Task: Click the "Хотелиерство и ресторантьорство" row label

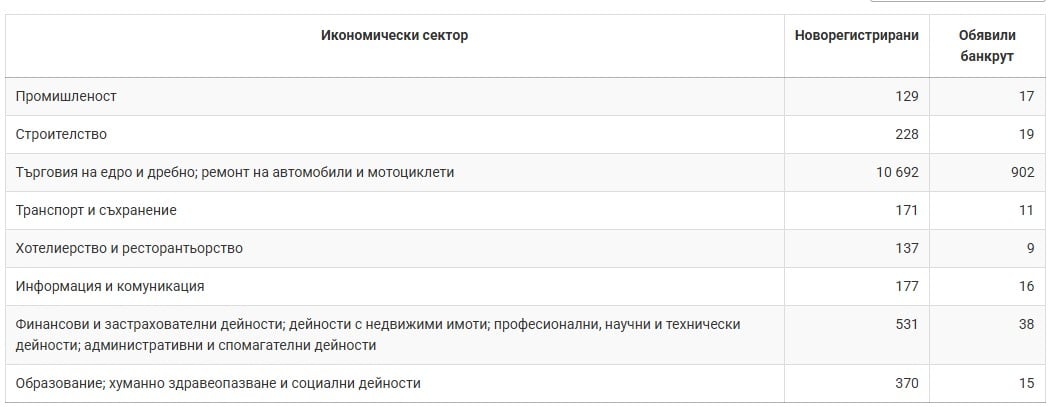Action: [129, 248]
